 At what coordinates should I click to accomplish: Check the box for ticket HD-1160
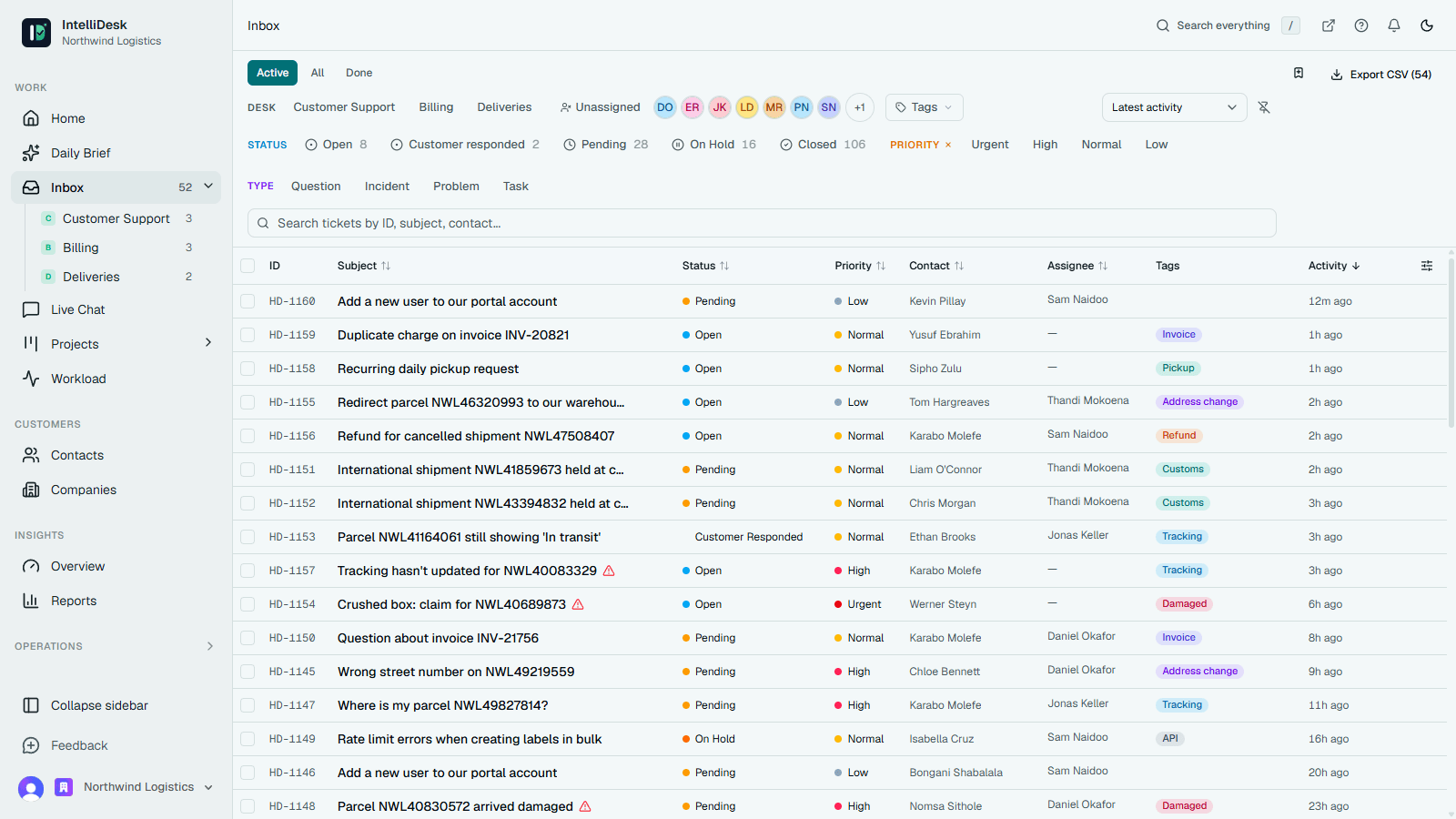(x=248, y=301)
